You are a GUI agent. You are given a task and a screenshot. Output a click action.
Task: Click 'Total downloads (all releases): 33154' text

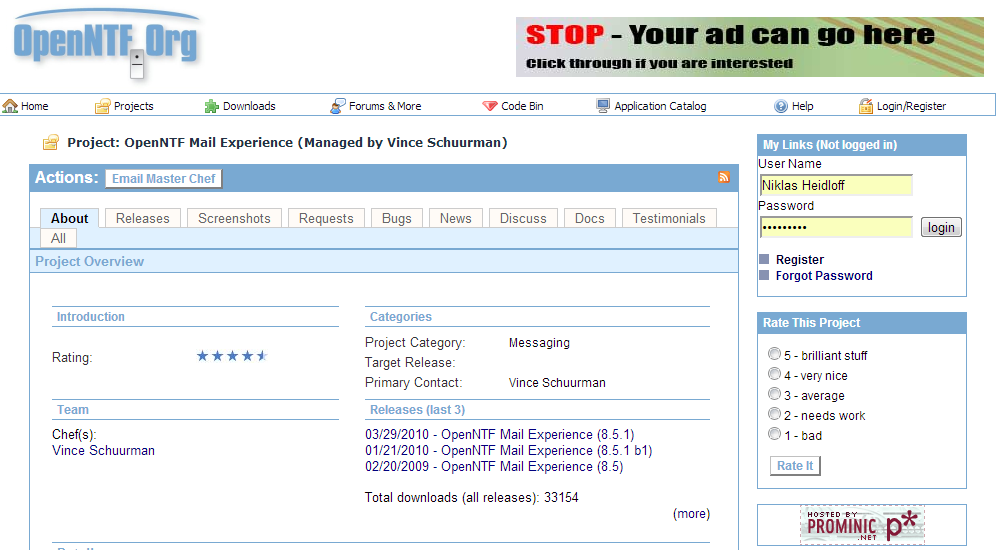(x=472, y=498)
